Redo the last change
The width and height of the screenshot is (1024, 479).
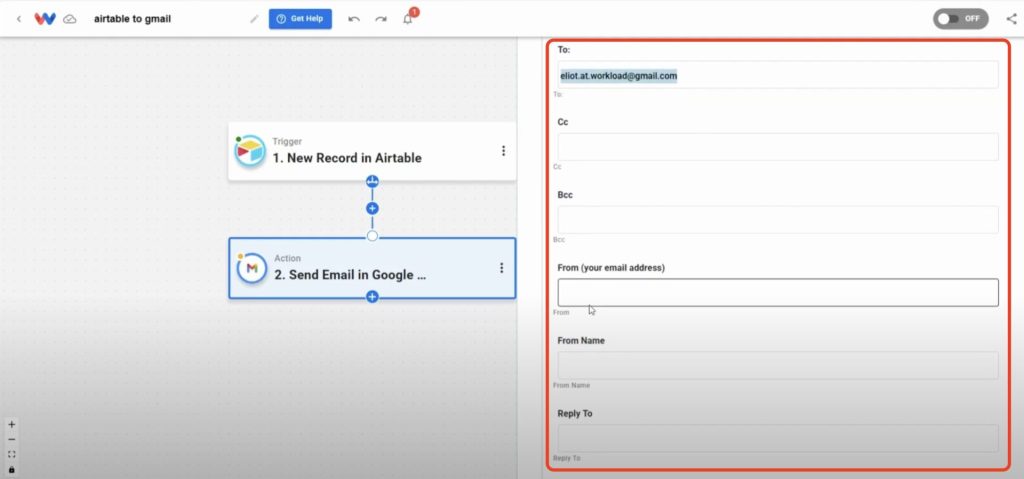[x=381, y=19]
